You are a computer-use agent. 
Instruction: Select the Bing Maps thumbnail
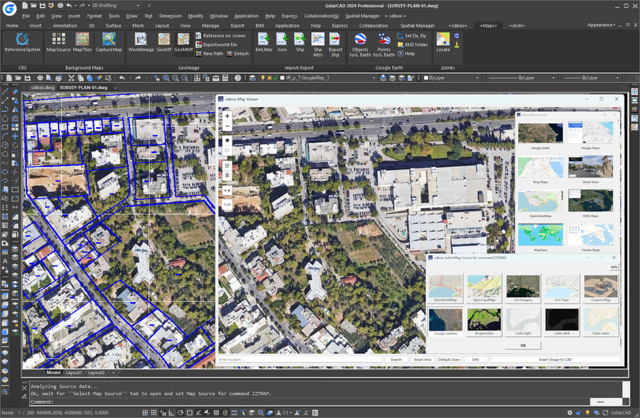pyautogui.click(x=540, y=169)
